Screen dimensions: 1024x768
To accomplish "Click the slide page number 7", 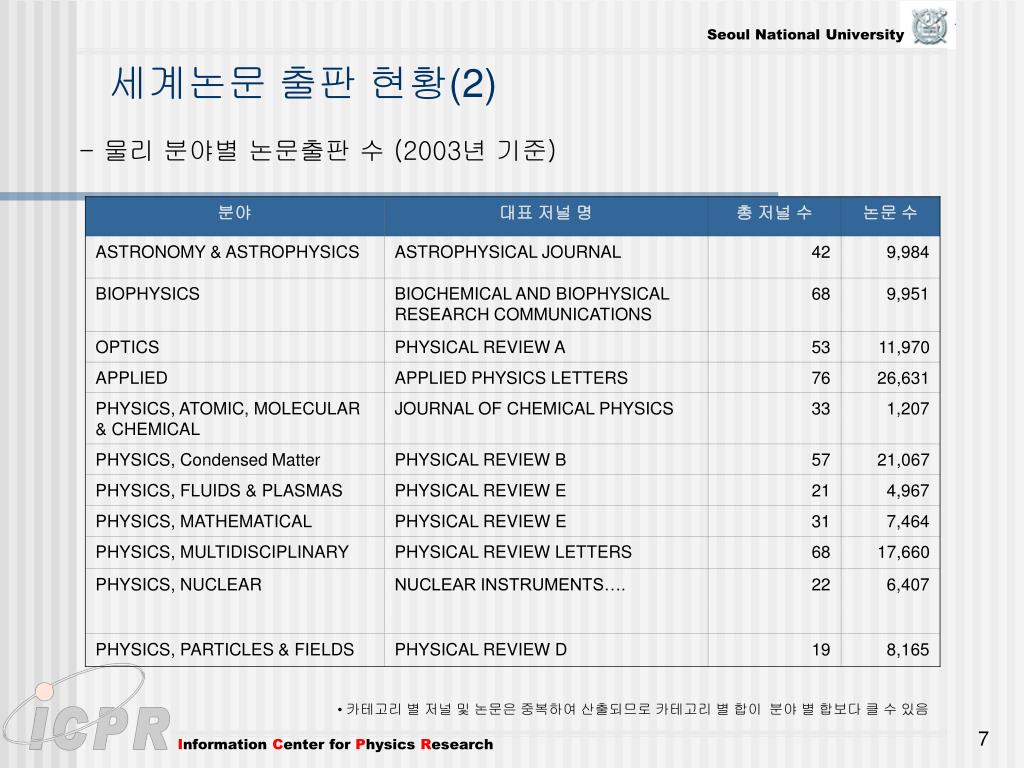I will (984, 739).
